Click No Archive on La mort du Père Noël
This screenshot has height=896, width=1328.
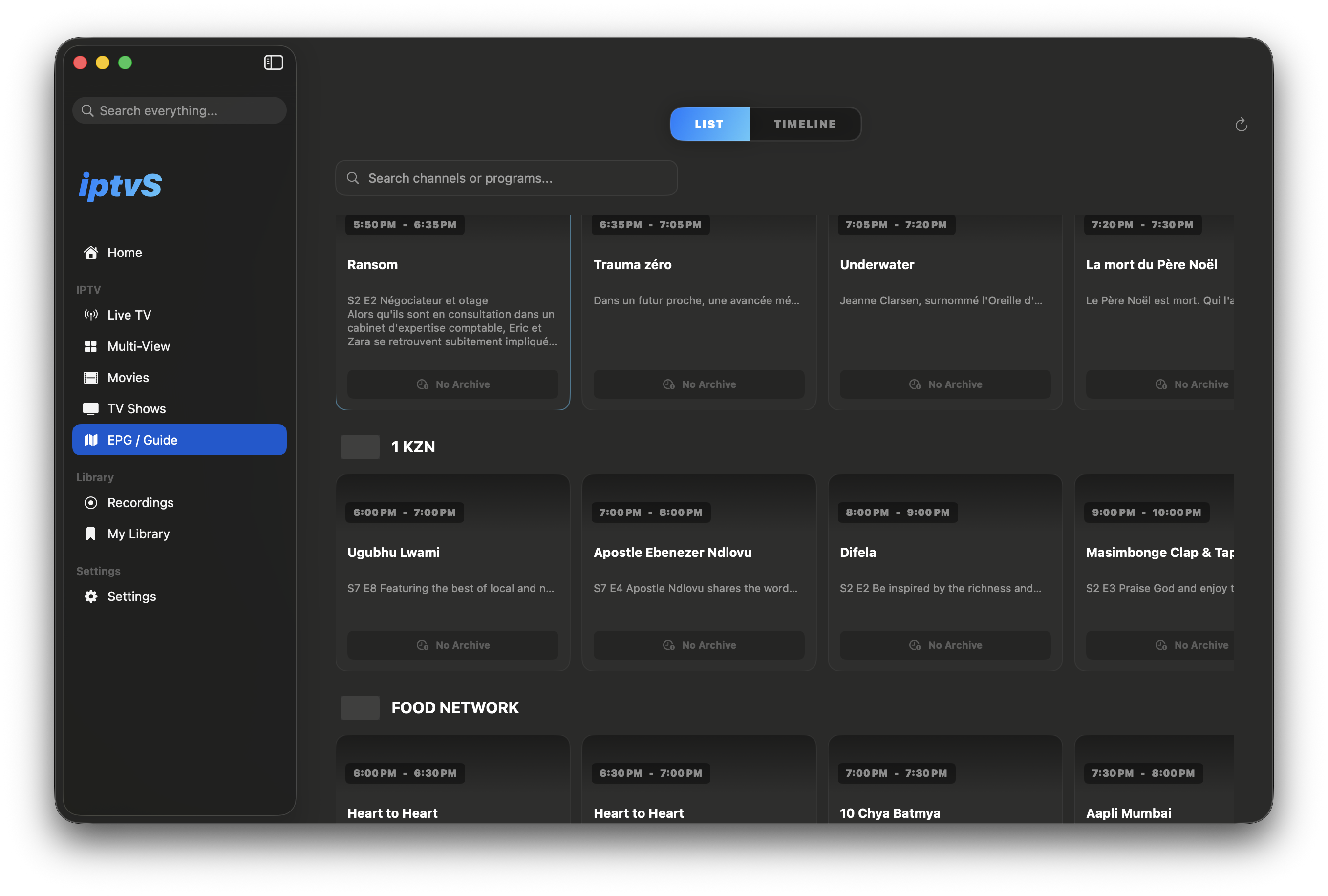(x=1160, y=384)
